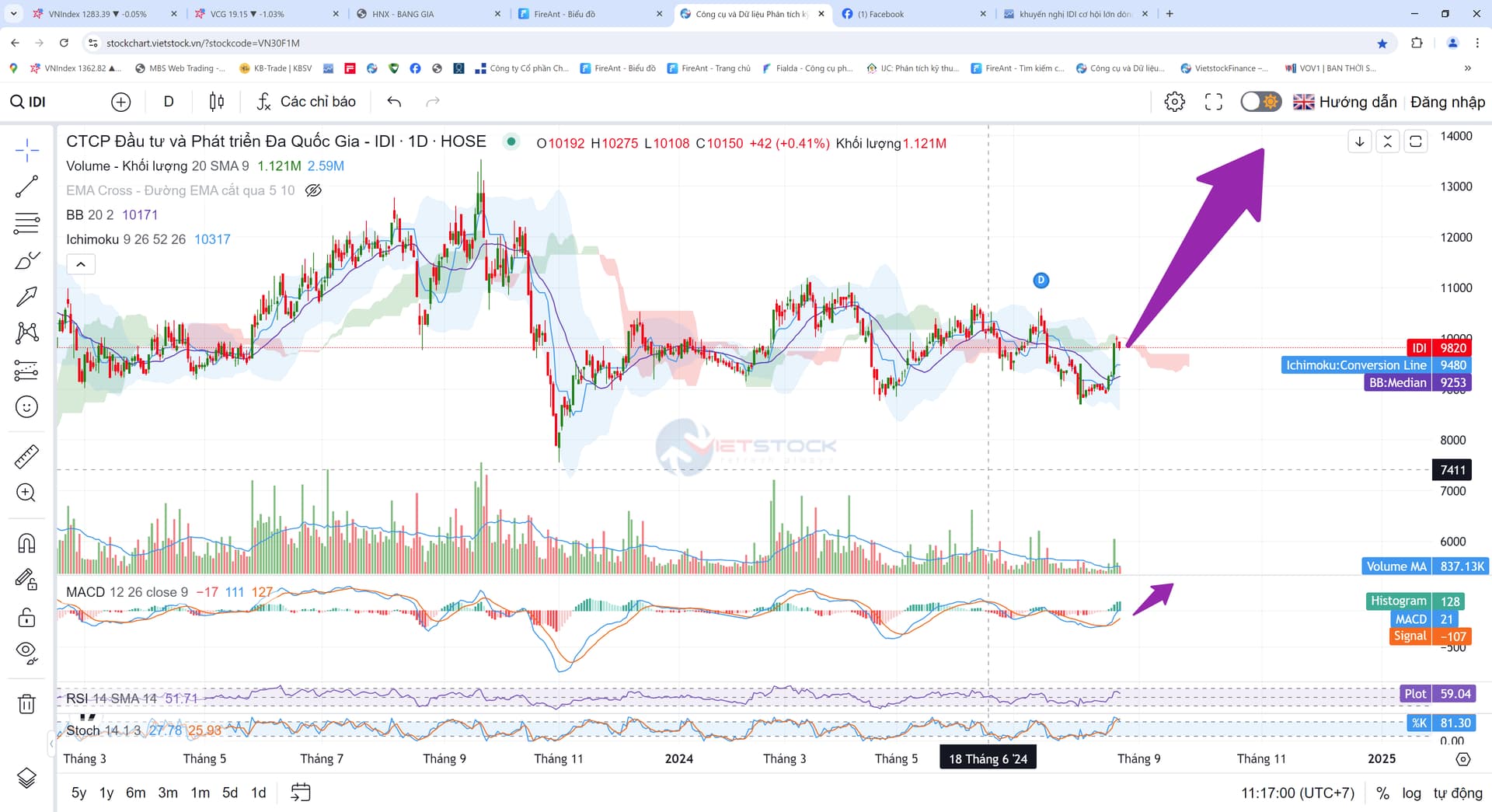Open a new browser tab
Viewport: 1492px width, 812px height.
[1170, 14]
